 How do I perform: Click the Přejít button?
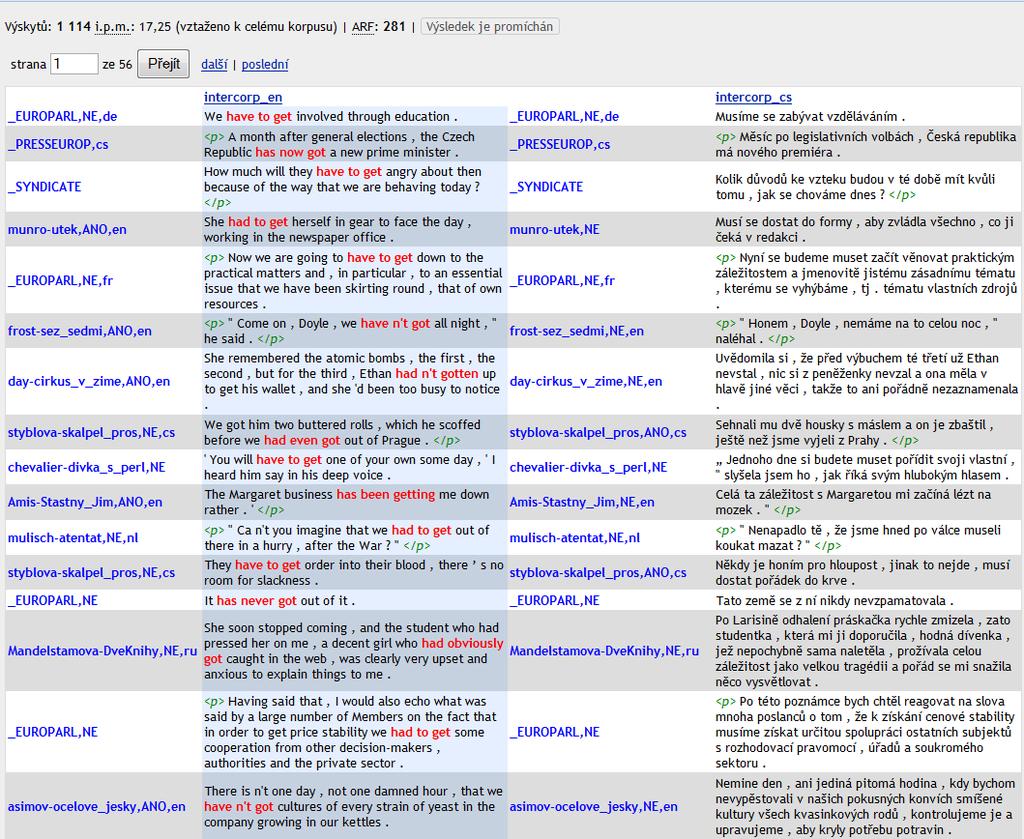click(163, 64)
